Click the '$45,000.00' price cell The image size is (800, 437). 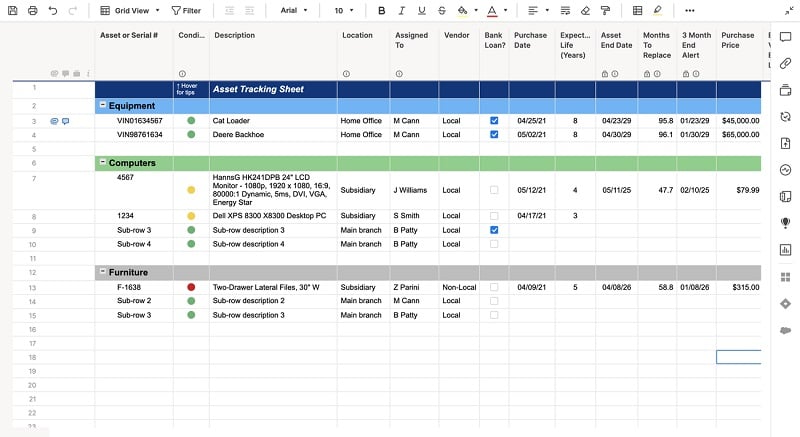click(x=740, y=121)
